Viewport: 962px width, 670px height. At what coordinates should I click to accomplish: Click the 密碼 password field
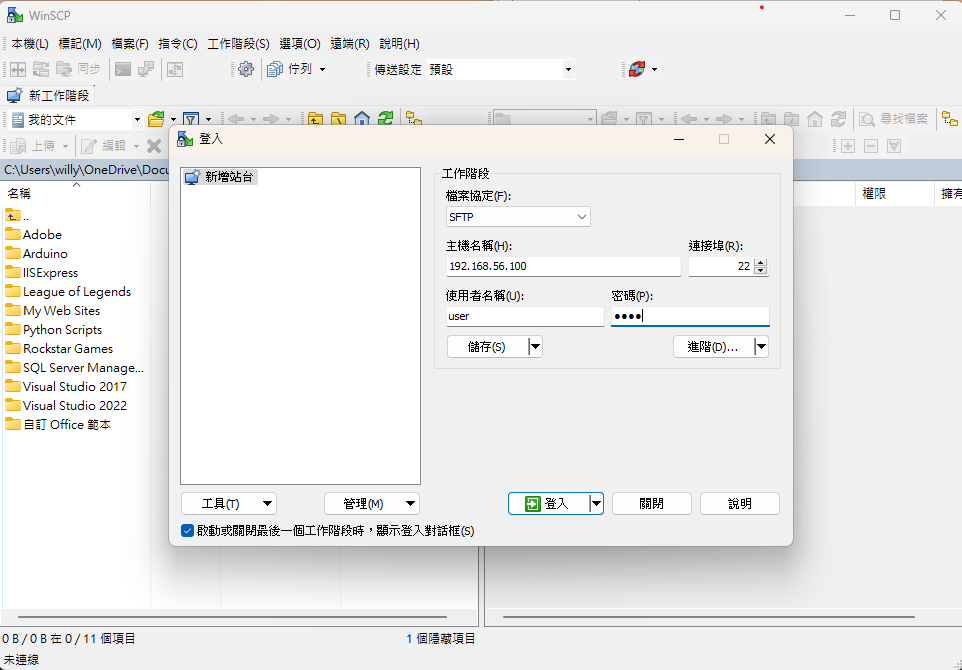[x=690, y=317]
